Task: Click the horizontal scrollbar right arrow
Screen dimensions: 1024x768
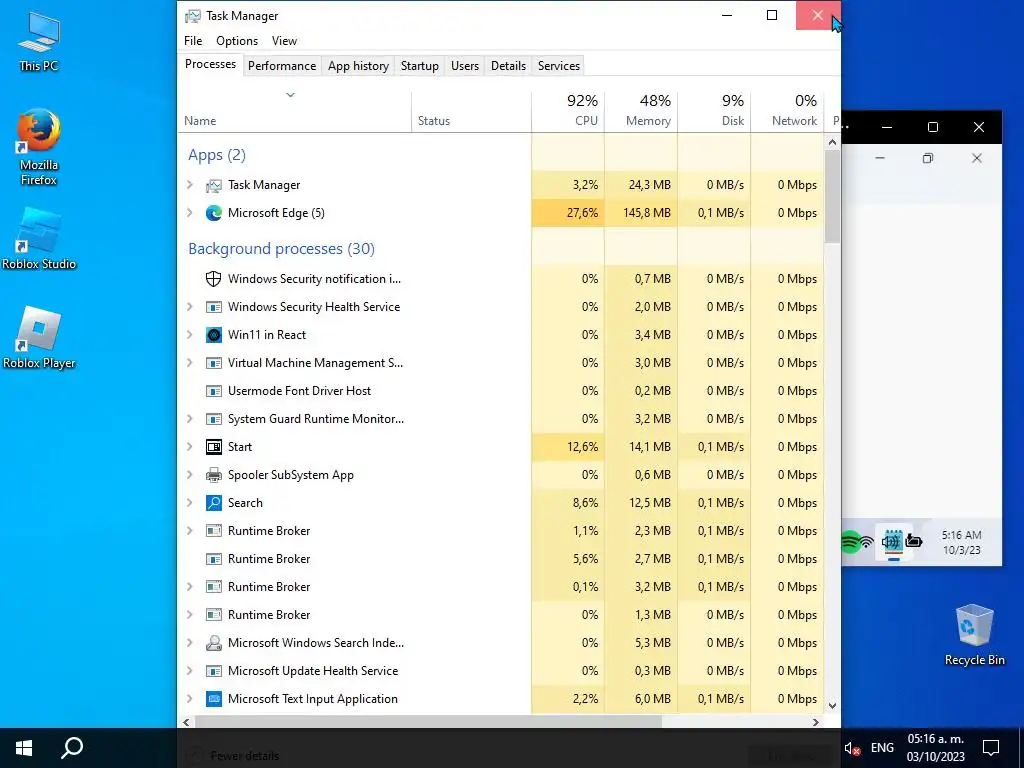Action: coord(816,722)
